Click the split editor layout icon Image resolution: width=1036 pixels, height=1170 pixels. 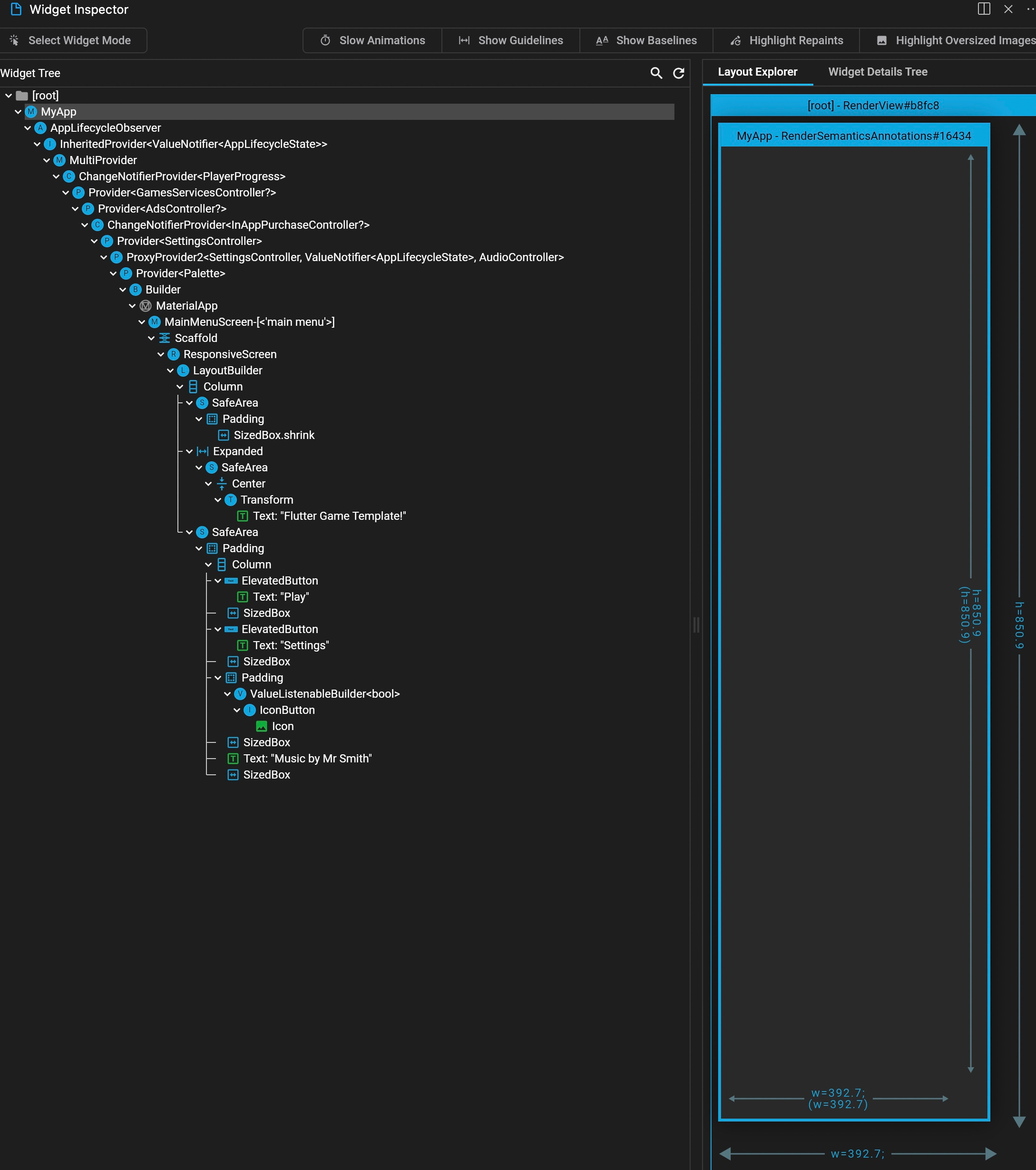click(983, 9)
